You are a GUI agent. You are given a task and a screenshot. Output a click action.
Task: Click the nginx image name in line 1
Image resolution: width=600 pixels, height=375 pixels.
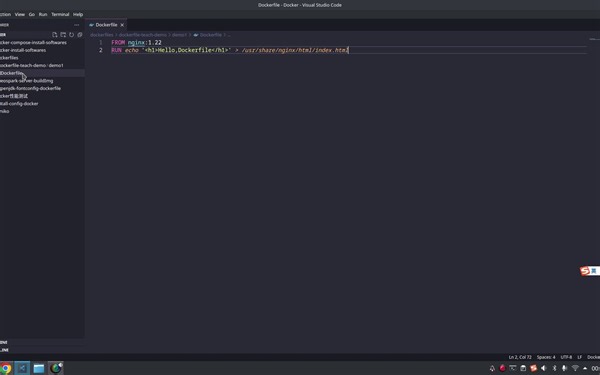136,42
